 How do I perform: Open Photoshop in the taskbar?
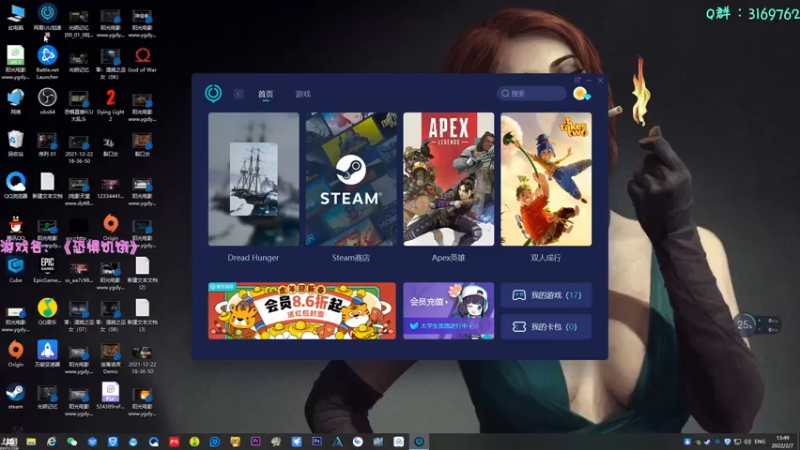tap(317, 442)
